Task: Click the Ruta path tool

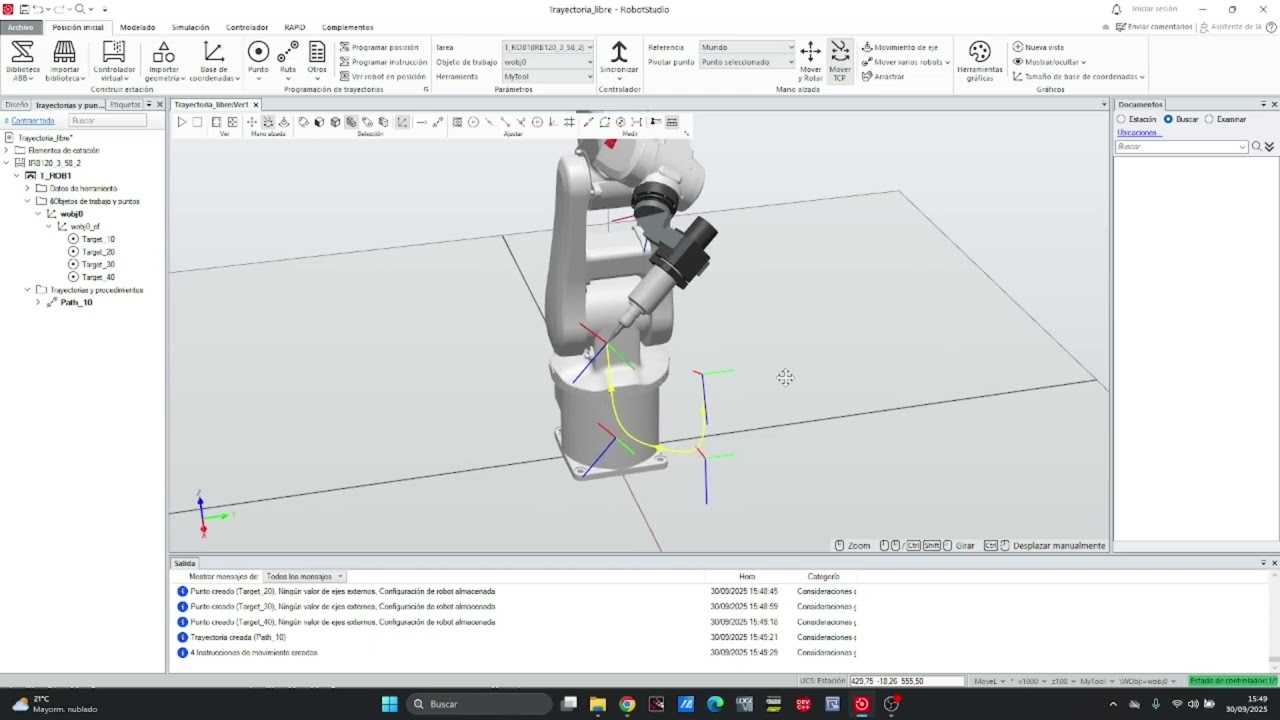Action: coord(288,61)
